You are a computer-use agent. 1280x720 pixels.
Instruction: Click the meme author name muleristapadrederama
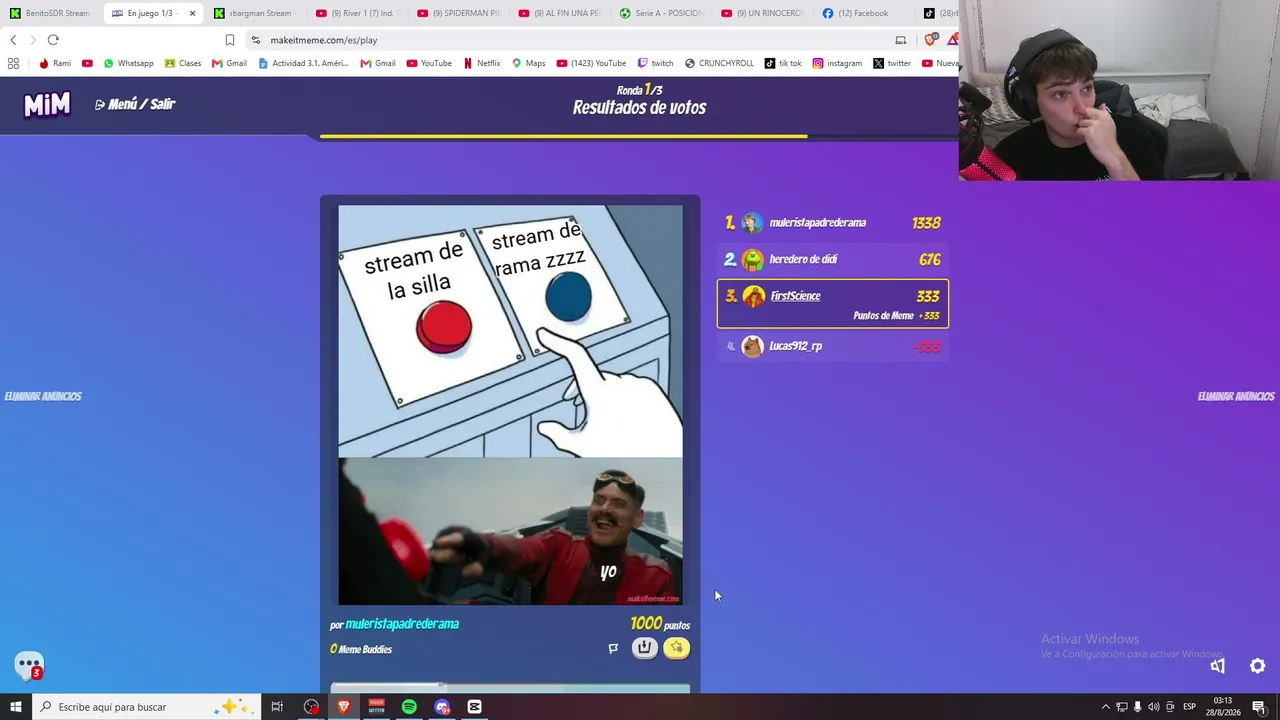click(402, 624)
